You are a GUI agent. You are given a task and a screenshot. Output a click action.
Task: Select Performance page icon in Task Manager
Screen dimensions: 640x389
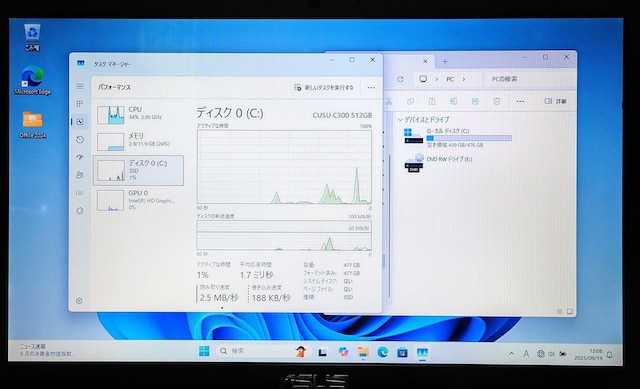click(80, 122)
